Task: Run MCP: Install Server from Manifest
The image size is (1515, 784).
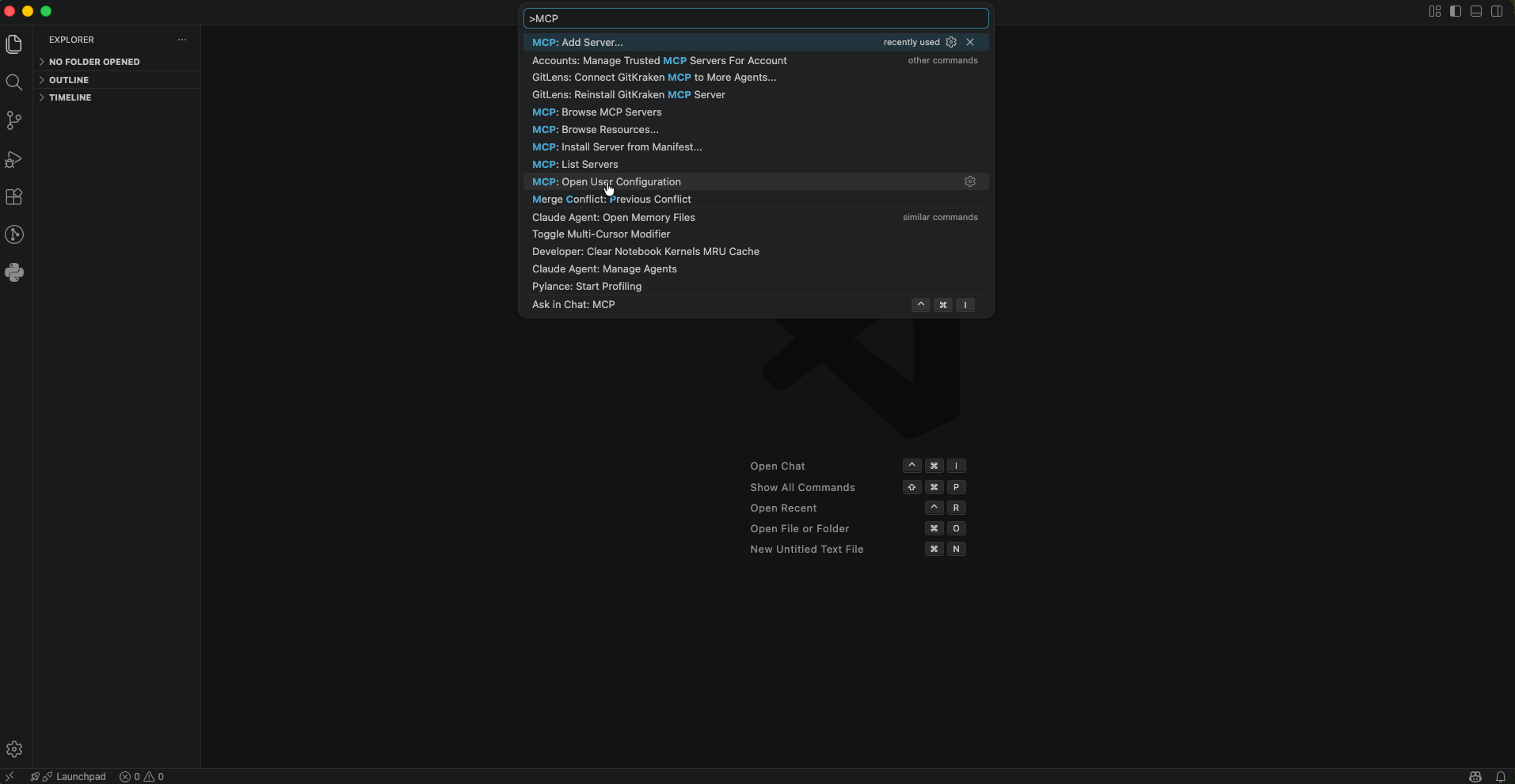Action: (756, 147)
